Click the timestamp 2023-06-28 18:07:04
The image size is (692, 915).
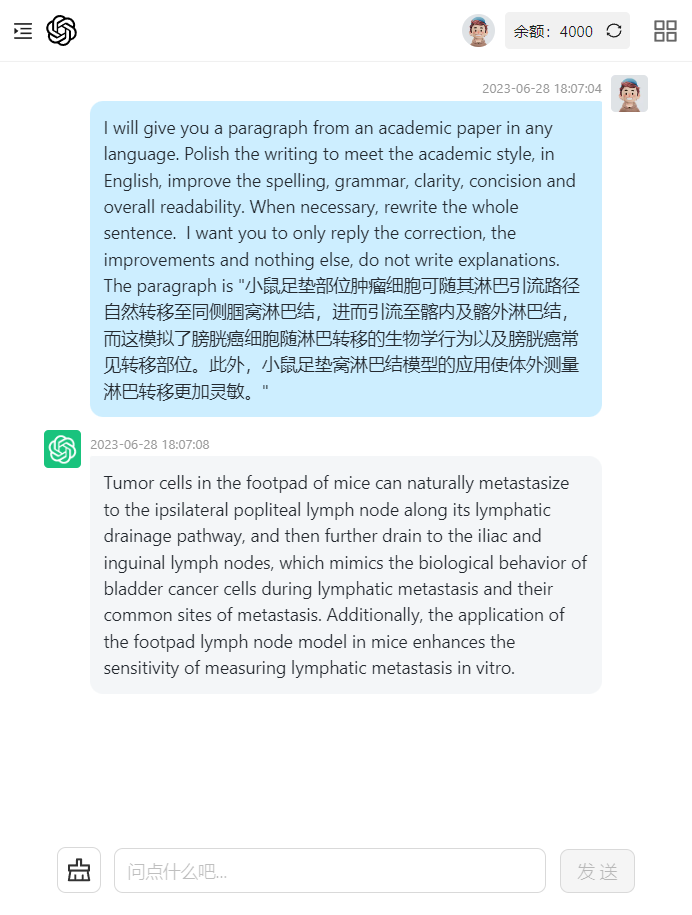[x=541, y=89]
